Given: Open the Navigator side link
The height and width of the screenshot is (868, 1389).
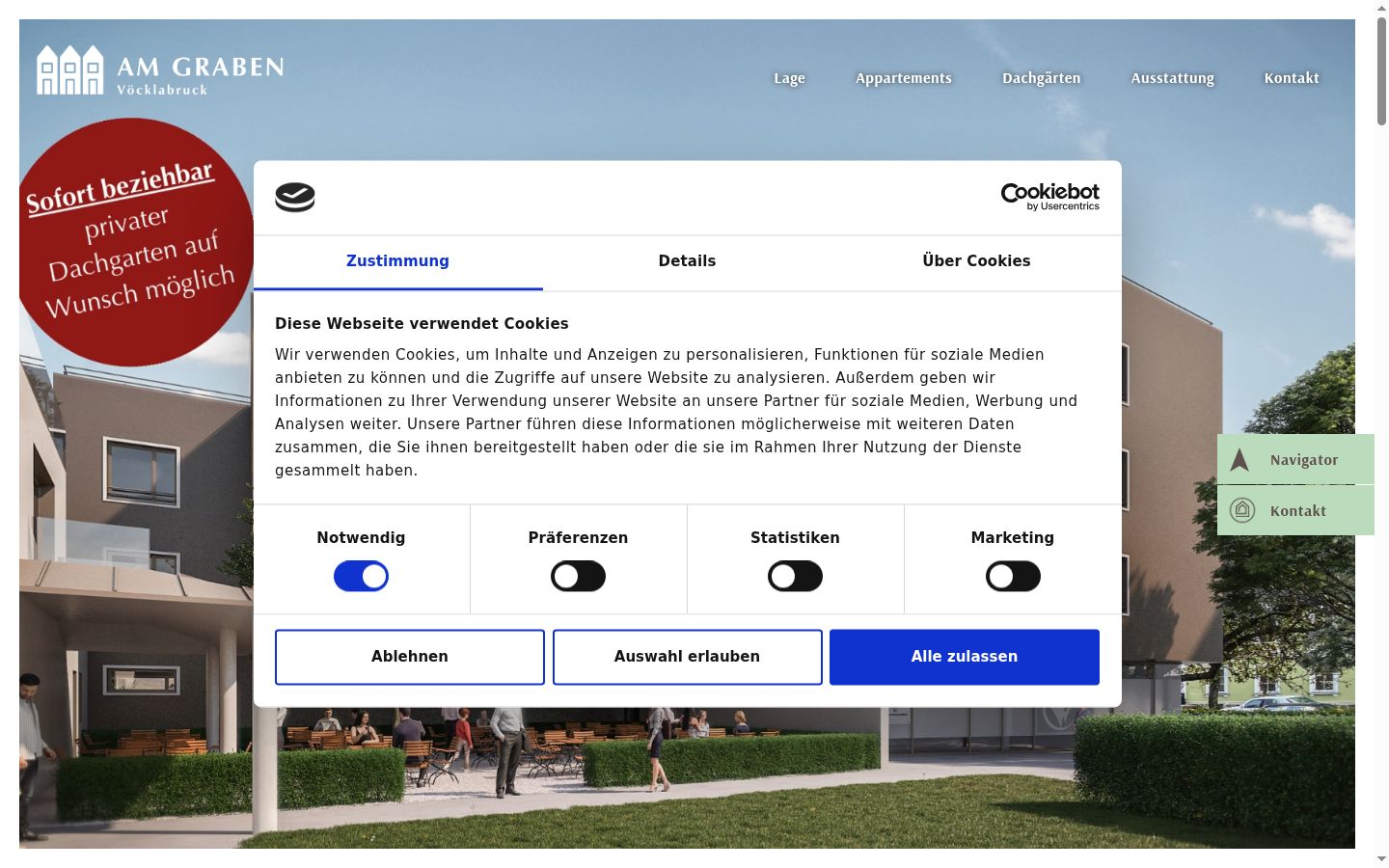Looking at the screenshot, I should [1295, 459].
